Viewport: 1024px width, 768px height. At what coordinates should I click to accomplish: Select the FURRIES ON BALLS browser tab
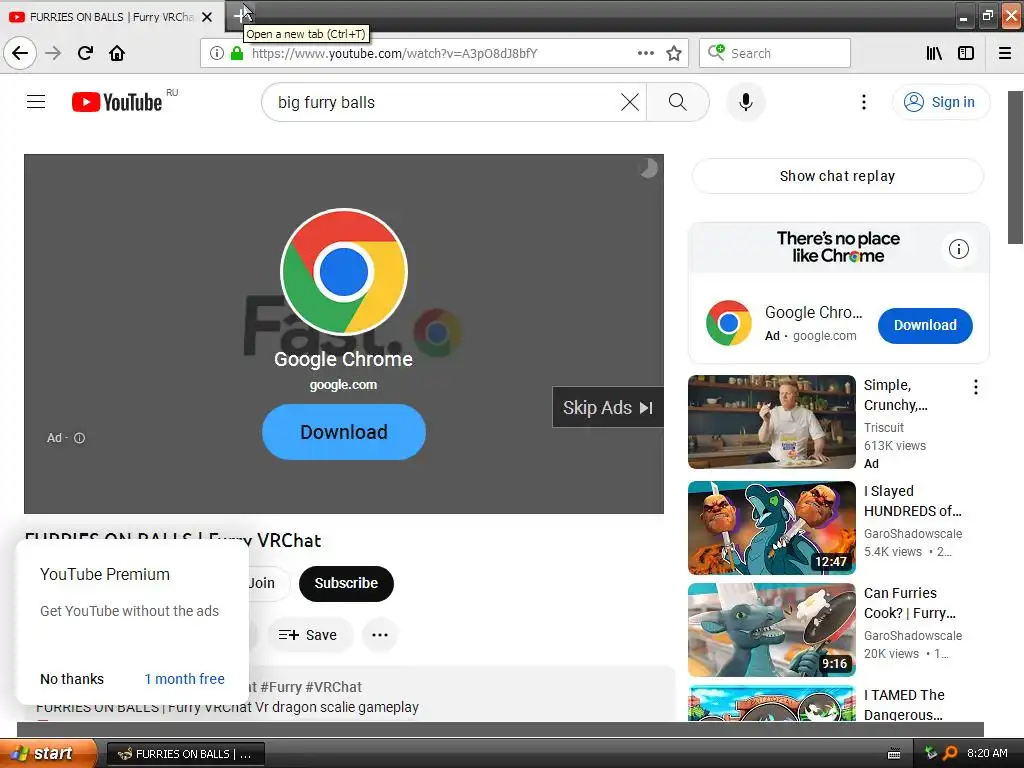pos(111,17)
